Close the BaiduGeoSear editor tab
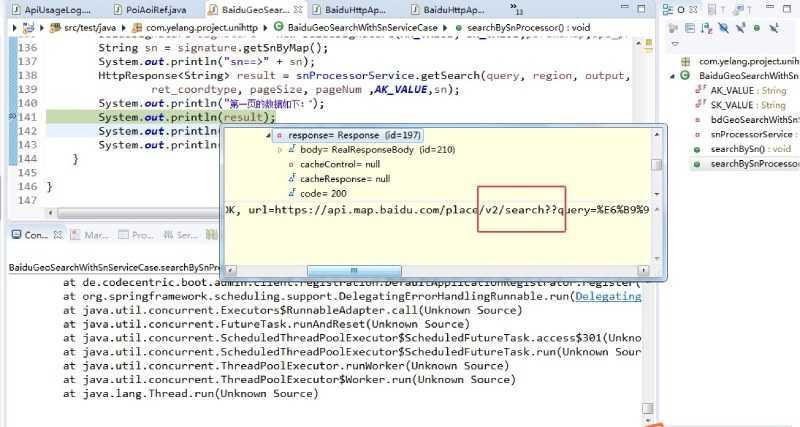The height and width of the screenshot is (427, 800). click(x=298, y=10)
